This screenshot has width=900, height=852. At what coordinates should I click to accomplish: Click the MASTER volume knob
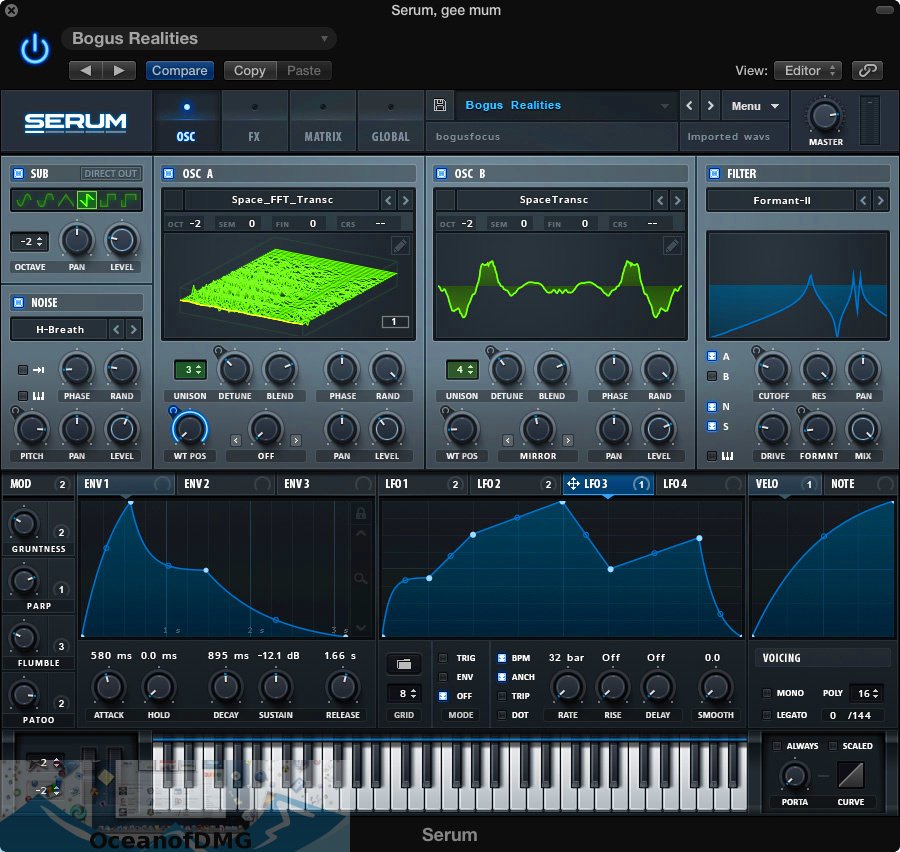point(825,116)
